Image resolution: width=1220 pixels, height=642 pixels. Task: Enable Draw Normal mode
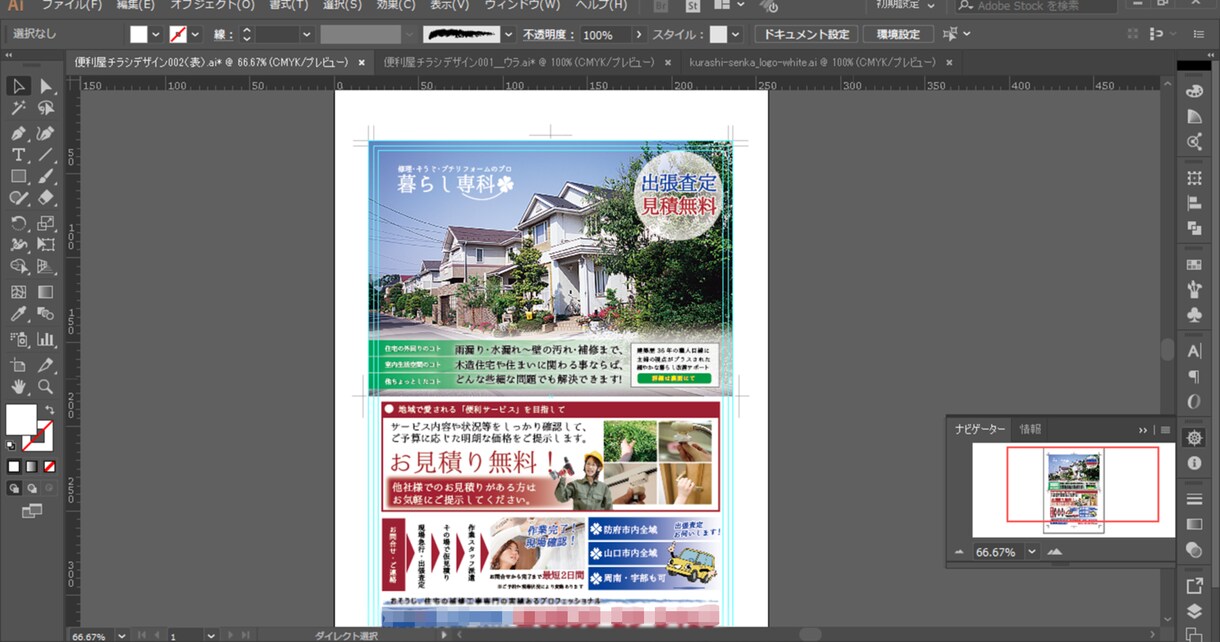14,488
